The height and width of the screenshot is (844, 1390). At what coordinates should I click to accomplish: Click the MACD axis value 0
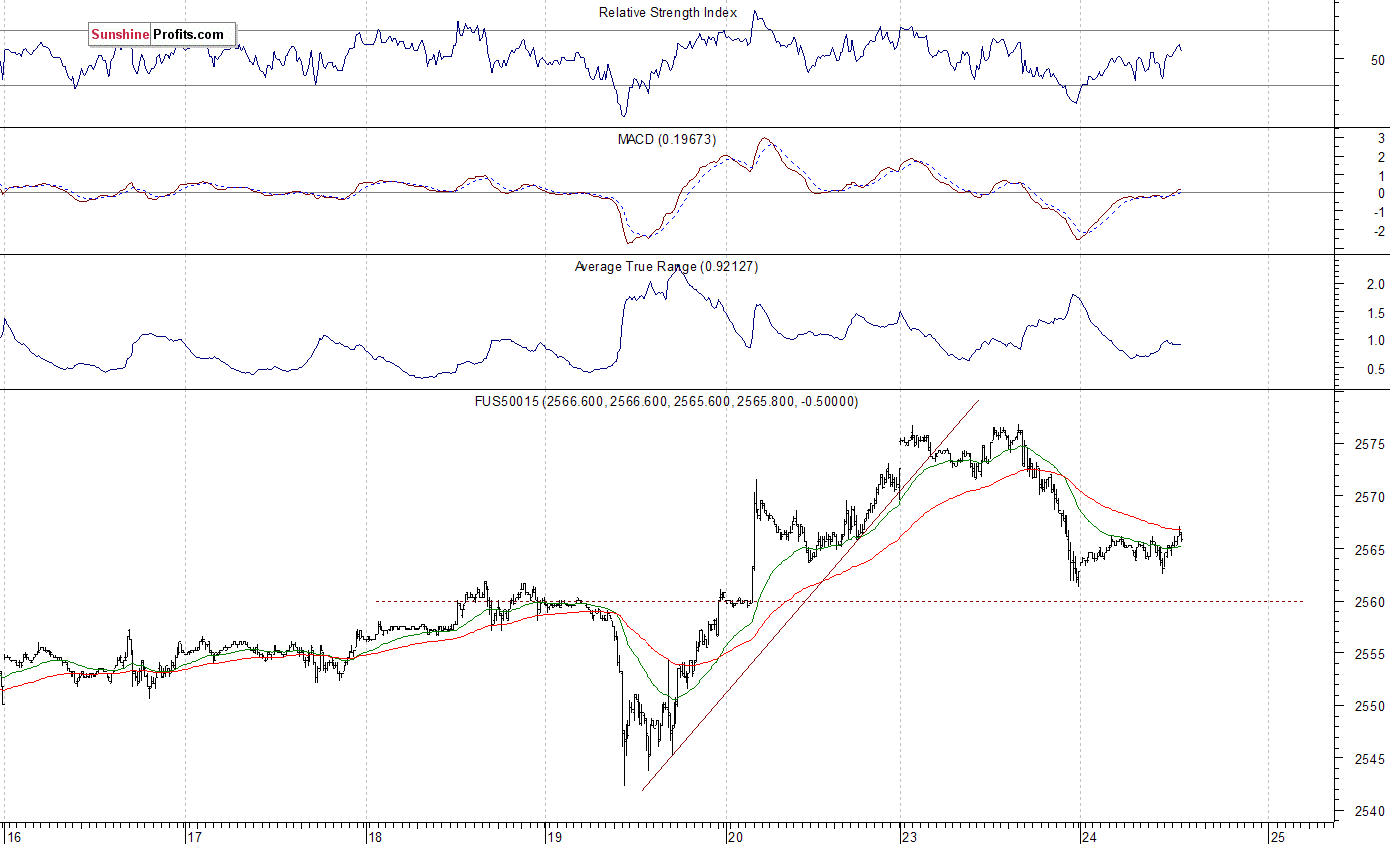coord(1381,193)
